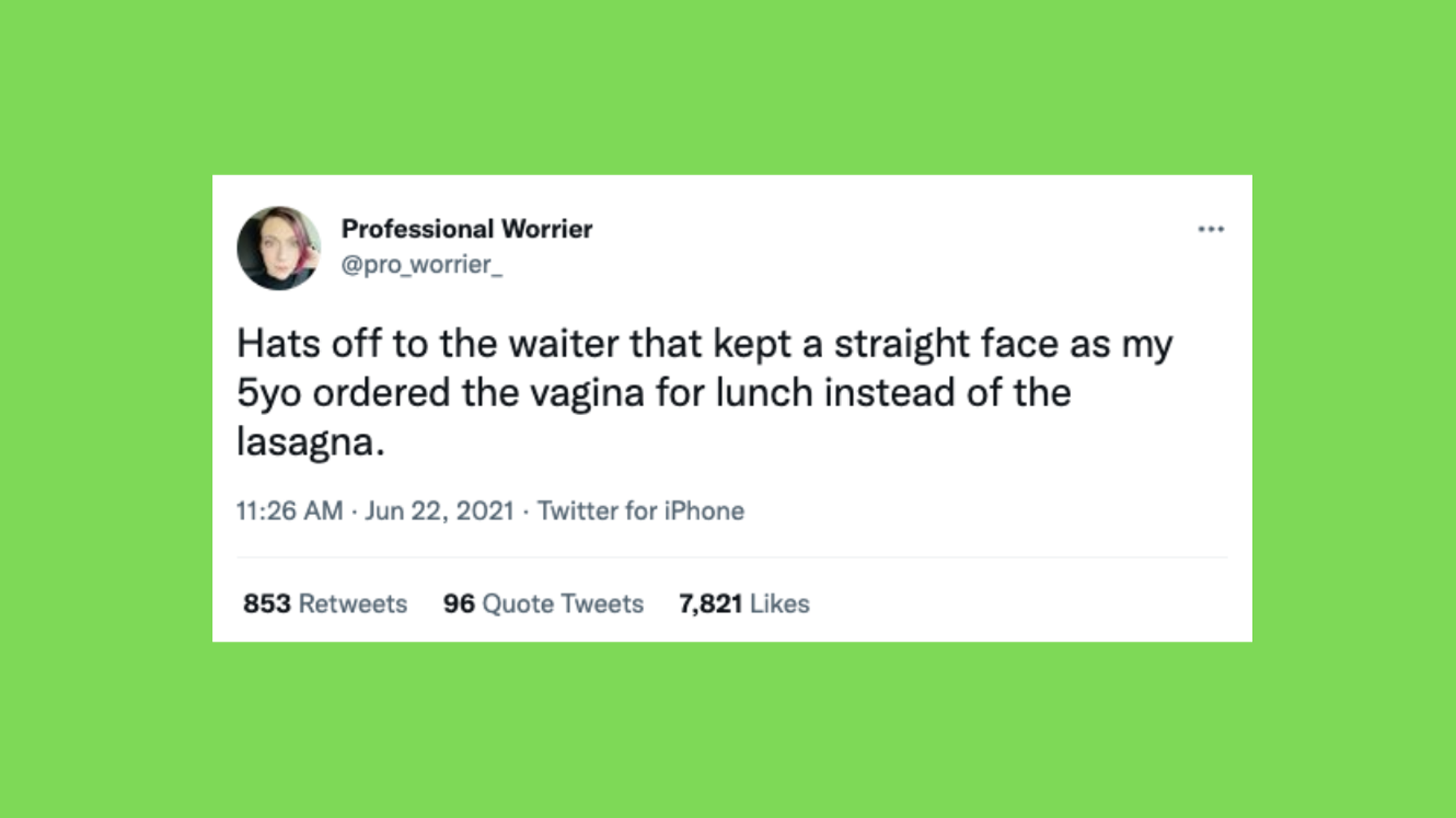
Task: Click the @pro_worrier_ handle
Action: click(421, 264)
